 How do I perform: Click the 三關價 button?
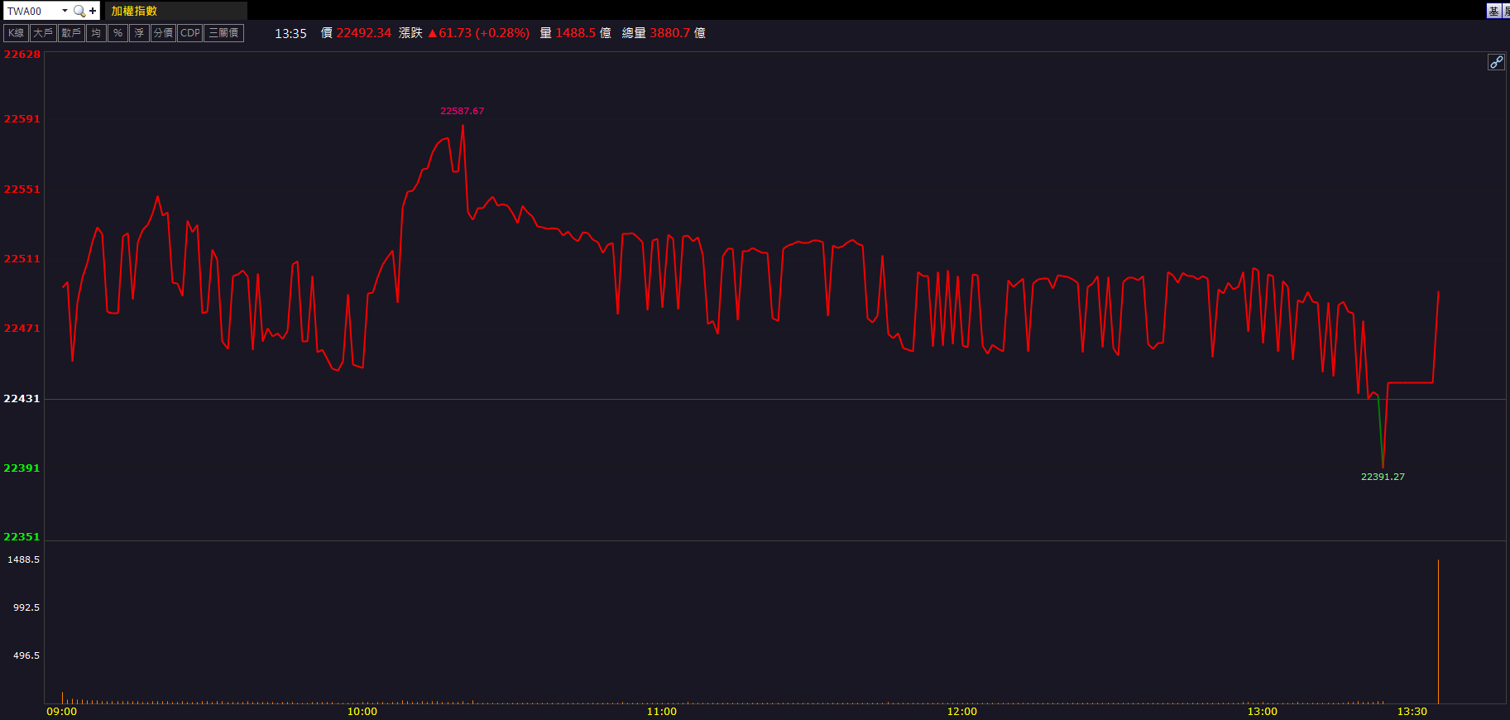coord(224,33)
